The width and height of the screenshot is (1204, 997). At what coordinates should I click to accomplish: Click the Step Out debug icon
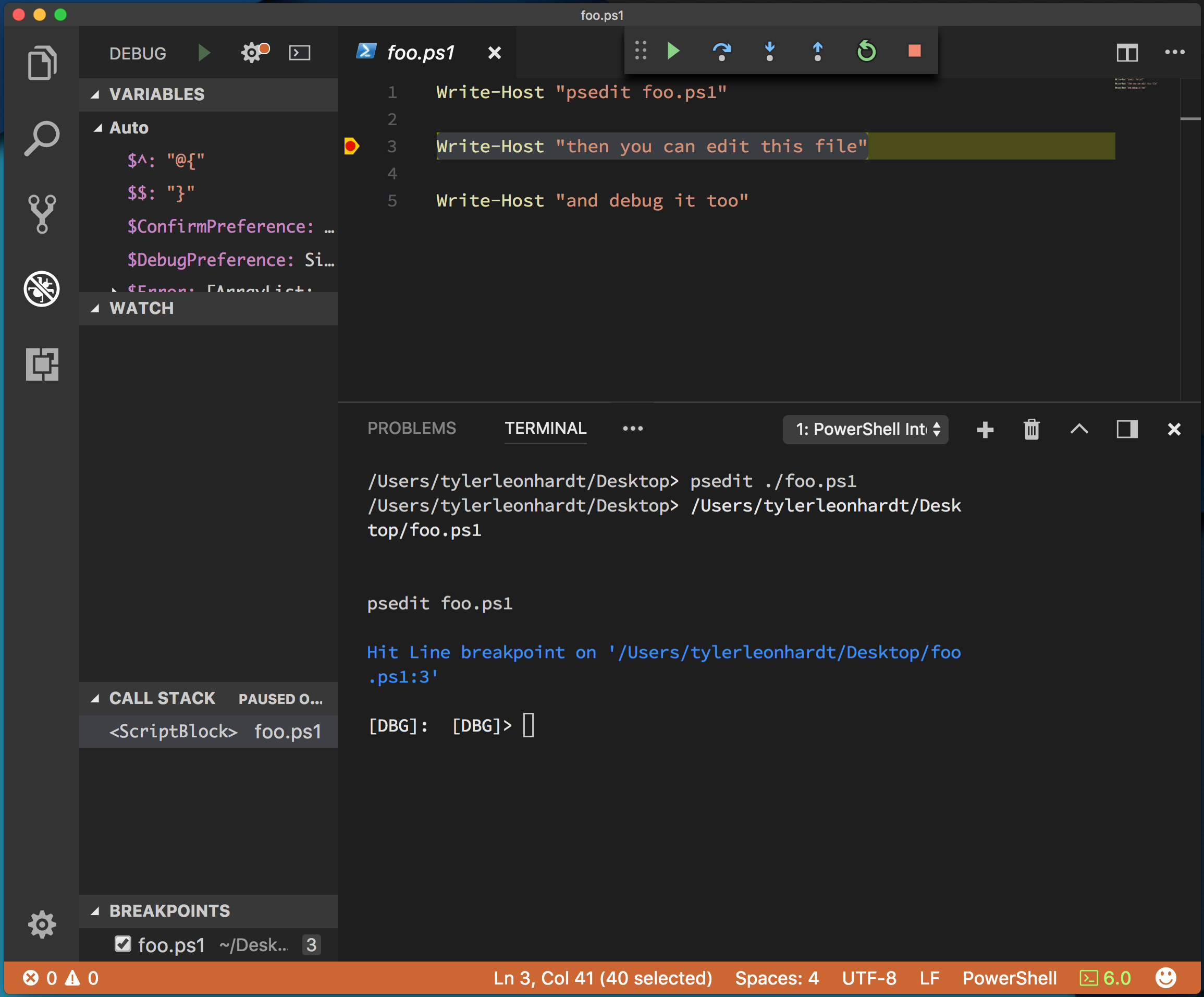[817, 51]
